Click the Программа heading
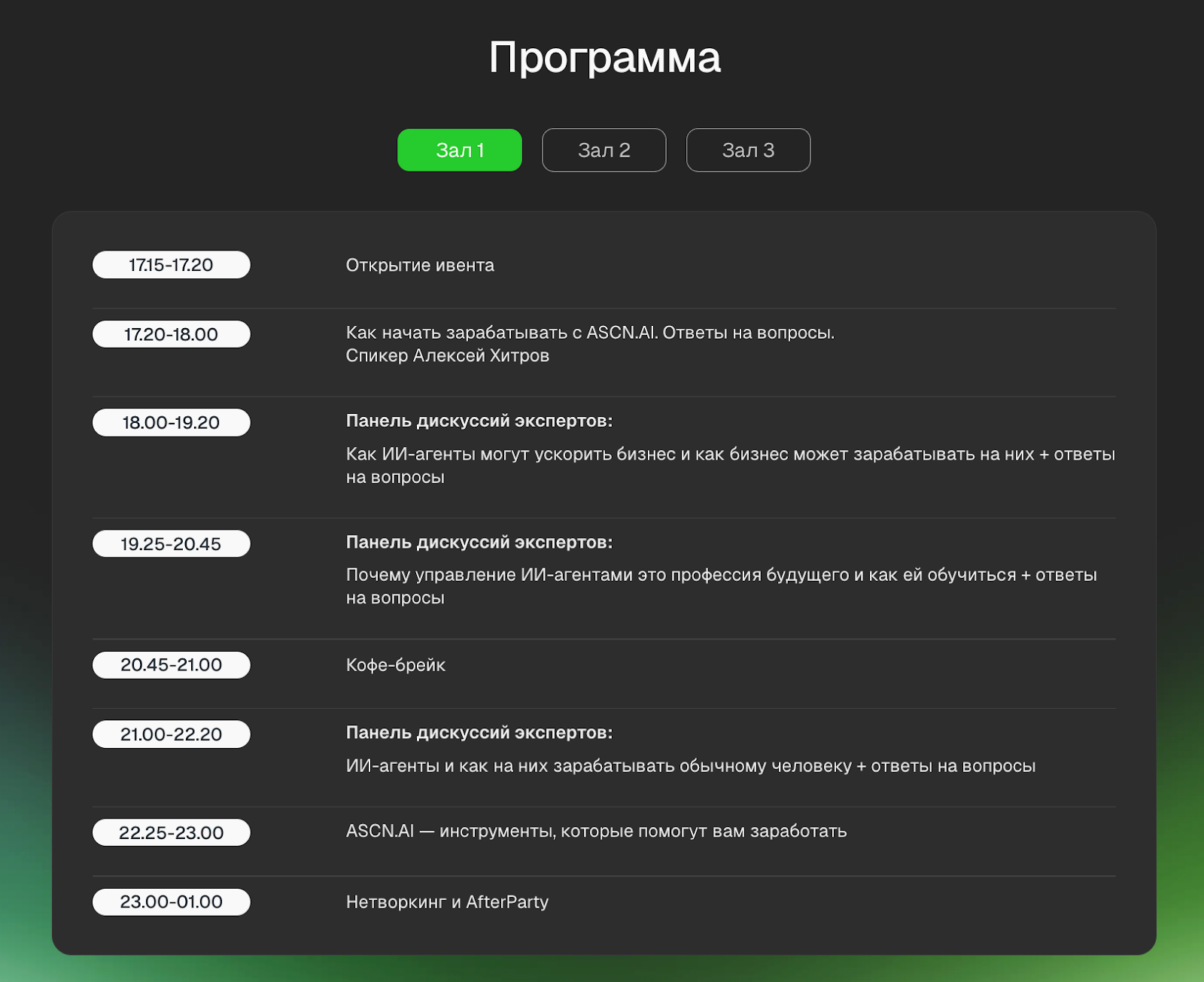 [x=604, y=57]
